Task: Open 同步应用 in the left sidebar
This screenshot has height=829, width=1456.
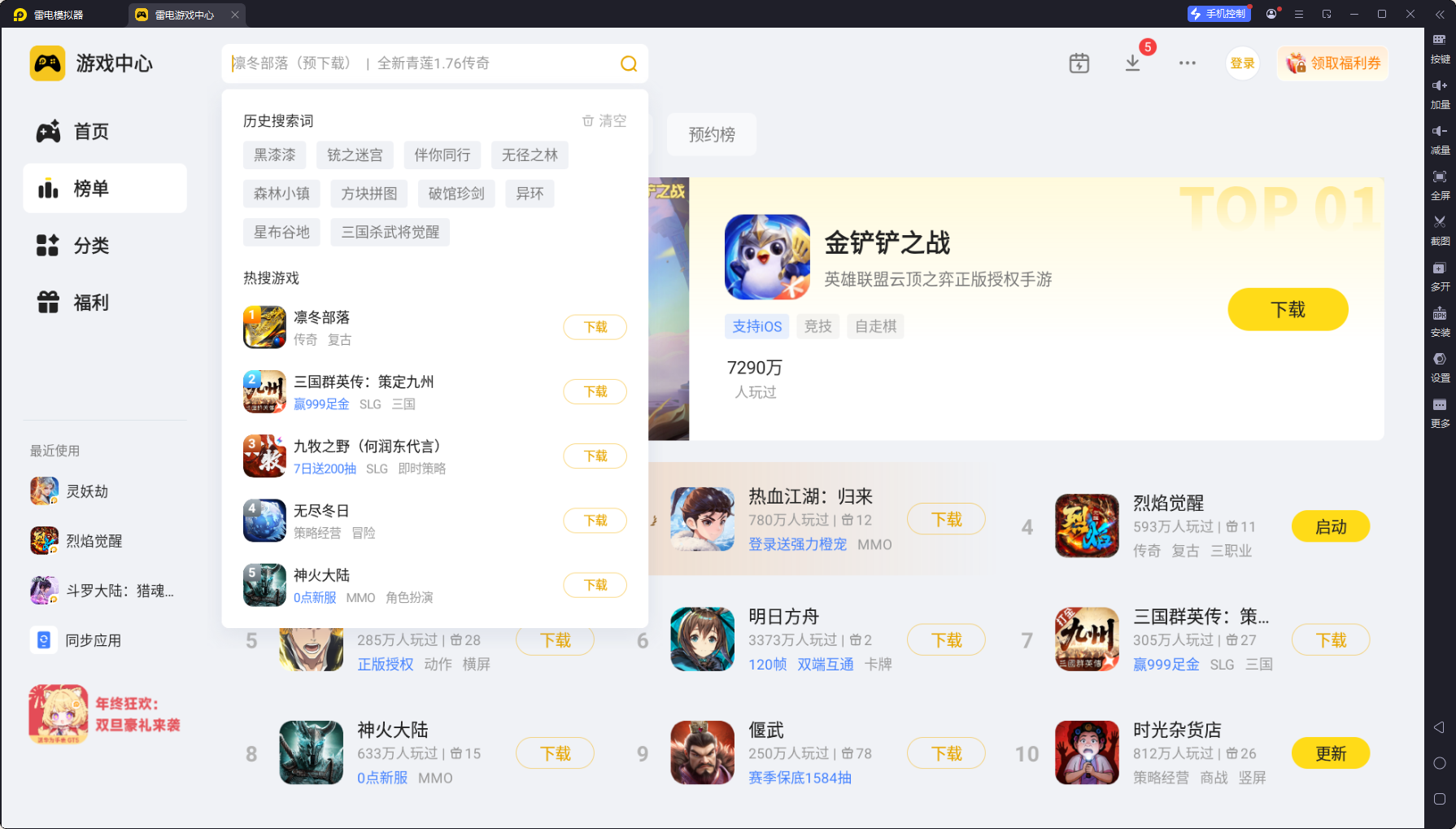Action: tap(76, 640)
